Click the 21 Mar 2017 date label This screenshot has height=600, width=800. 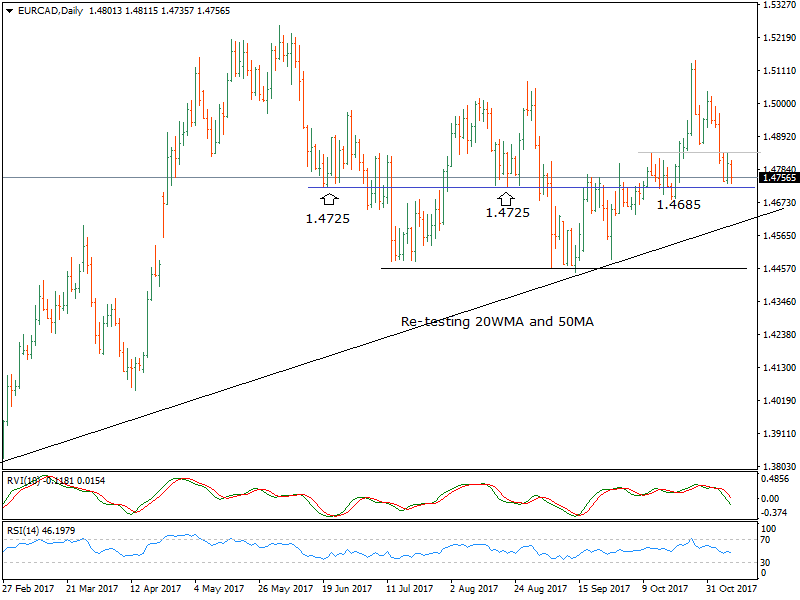pyautogui.click(x=92, y=589)
